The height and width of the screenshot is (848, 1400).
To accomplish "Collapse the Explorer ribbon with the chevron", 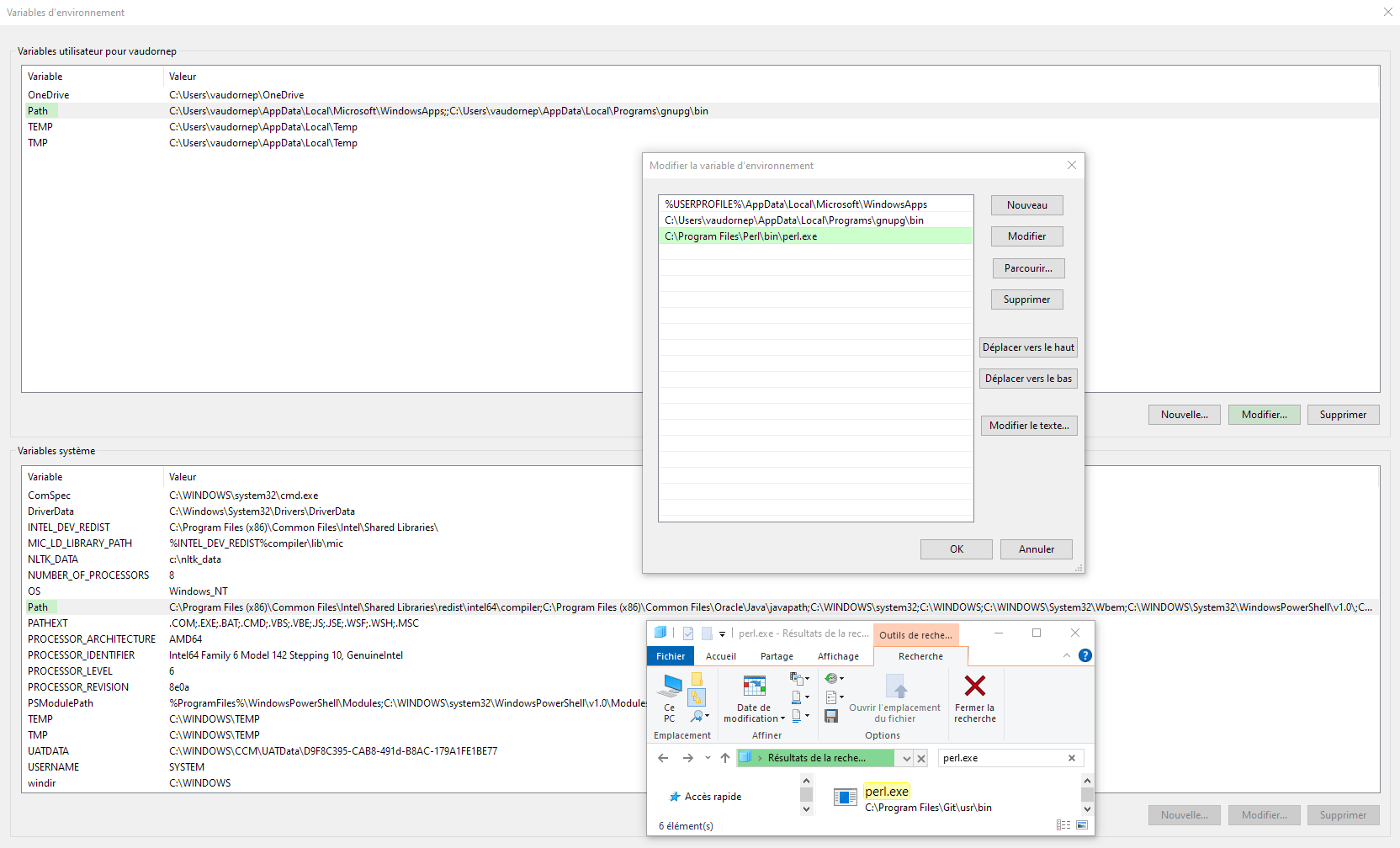I will pyautogui.click(x=1067, y=655).
